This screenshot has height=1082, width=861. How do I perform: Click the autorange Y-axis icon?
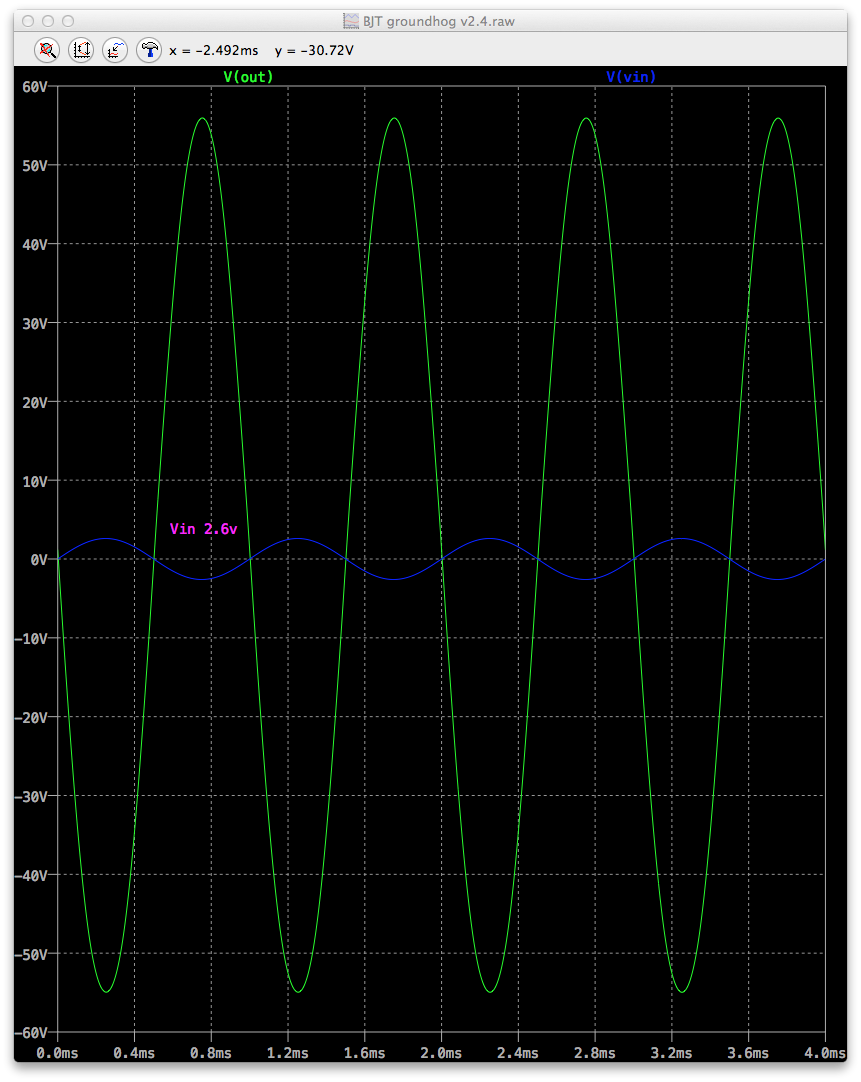(x=81, y=50)
